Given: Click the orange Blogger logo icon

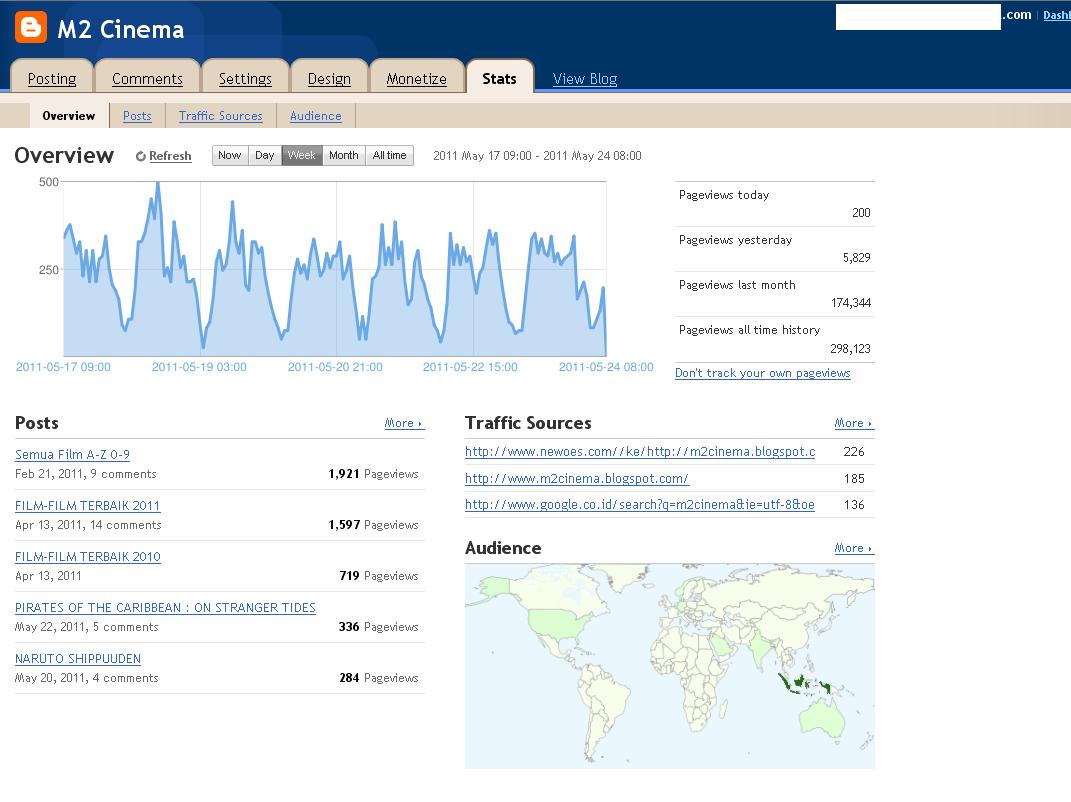Looking at the screenshot, I should (31, 27).
